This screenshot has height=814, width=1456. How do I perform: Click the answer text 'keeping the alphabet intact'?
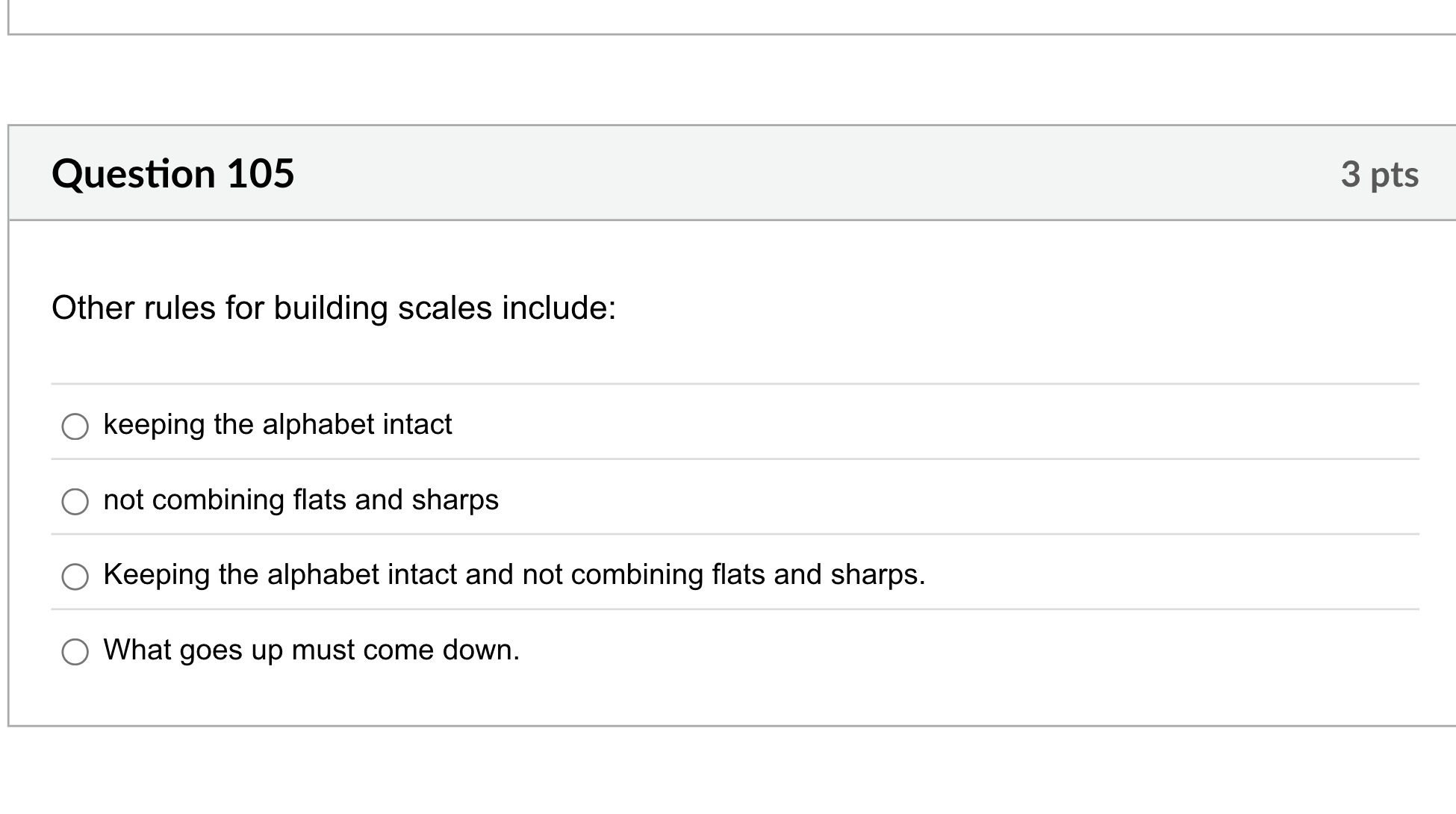point(277,424)
